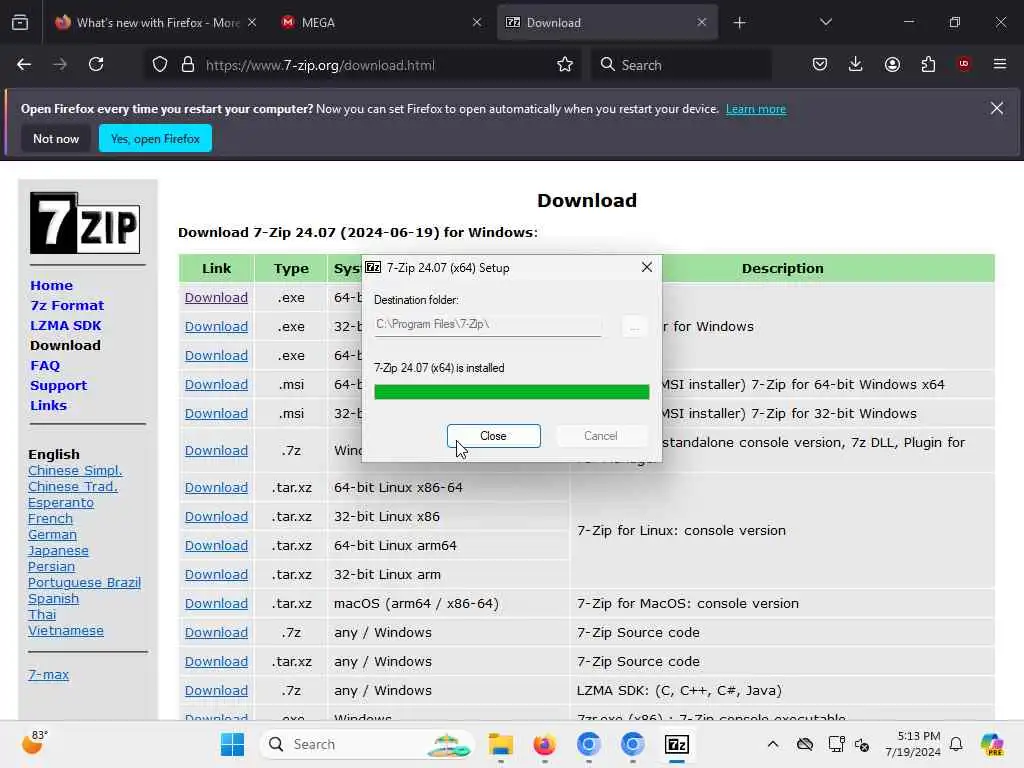Image resolution: width=1024 pixels, height=768 pixels.
Task: Open the notifications bell in the tray
Action: [x=956, y=744]
